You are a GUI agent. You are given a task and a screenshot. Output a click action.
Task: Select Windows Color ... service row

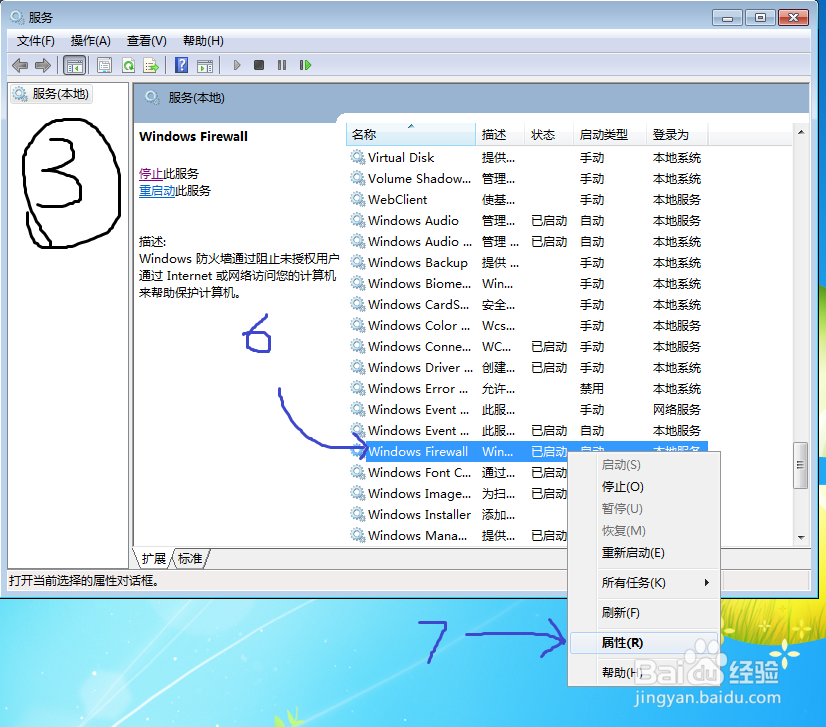527,326
